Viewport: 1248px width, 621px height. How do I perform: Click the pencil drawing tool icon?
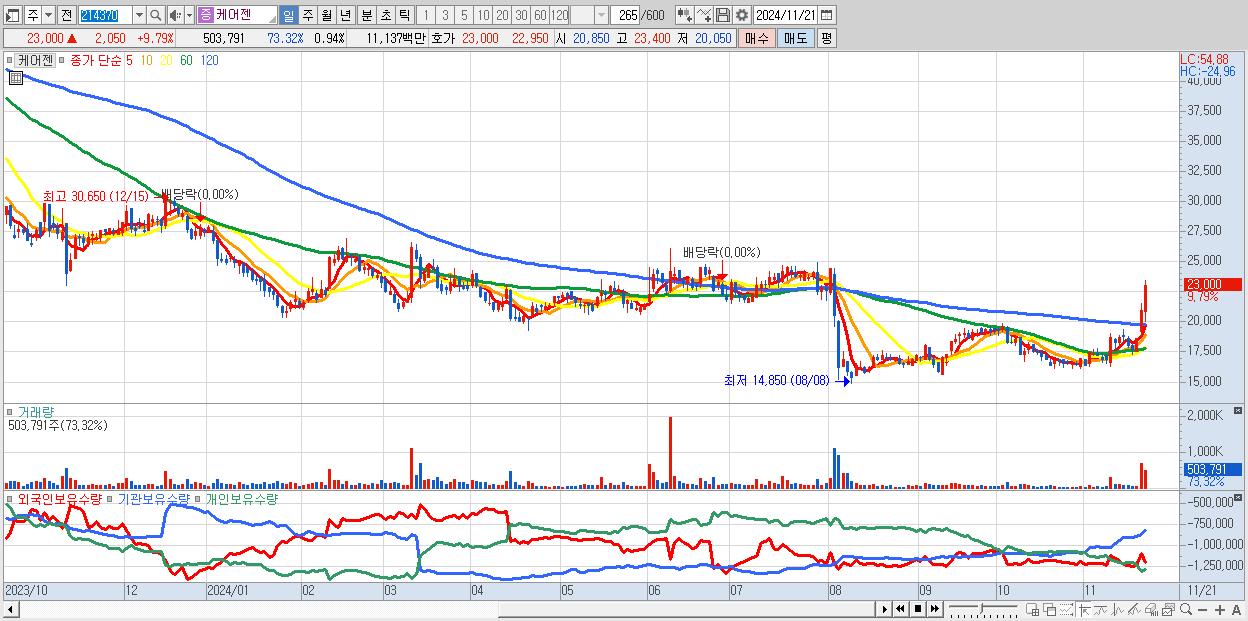click(1134, 609)
